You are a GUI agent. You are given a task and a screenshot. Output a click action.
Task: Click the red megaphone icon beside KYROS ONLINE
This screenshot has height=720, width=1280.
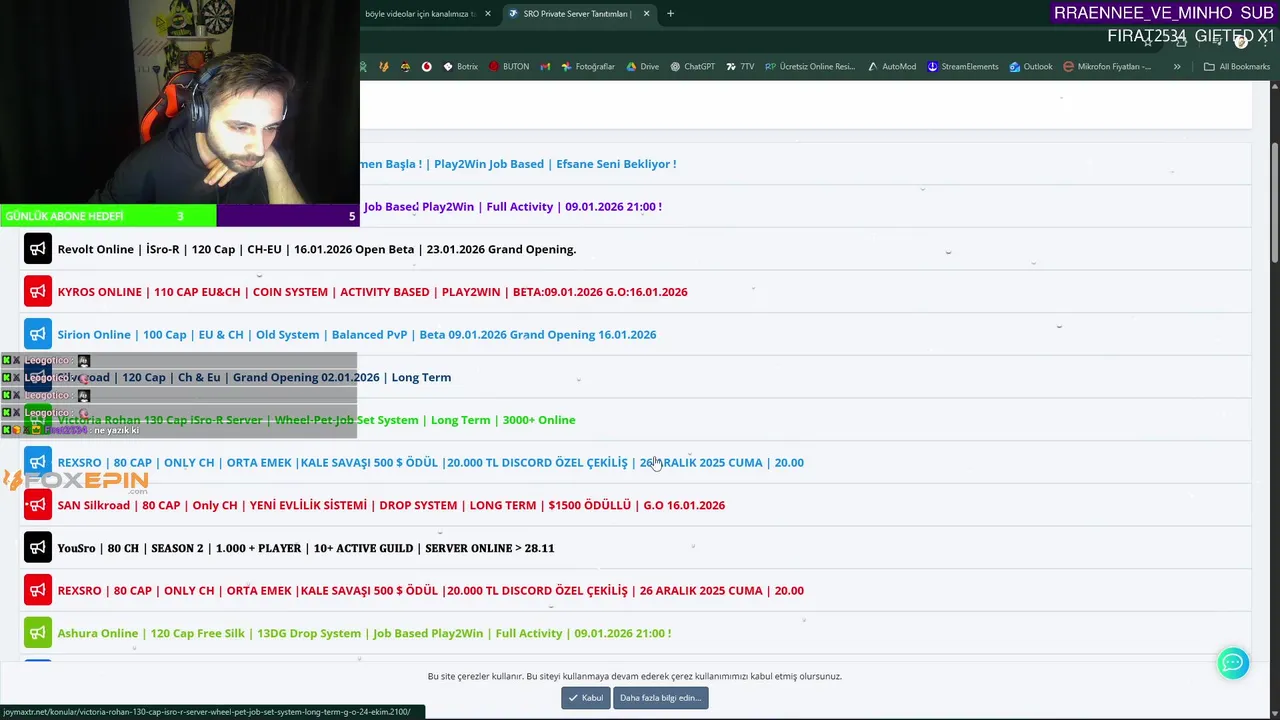[x=37, y=292]
